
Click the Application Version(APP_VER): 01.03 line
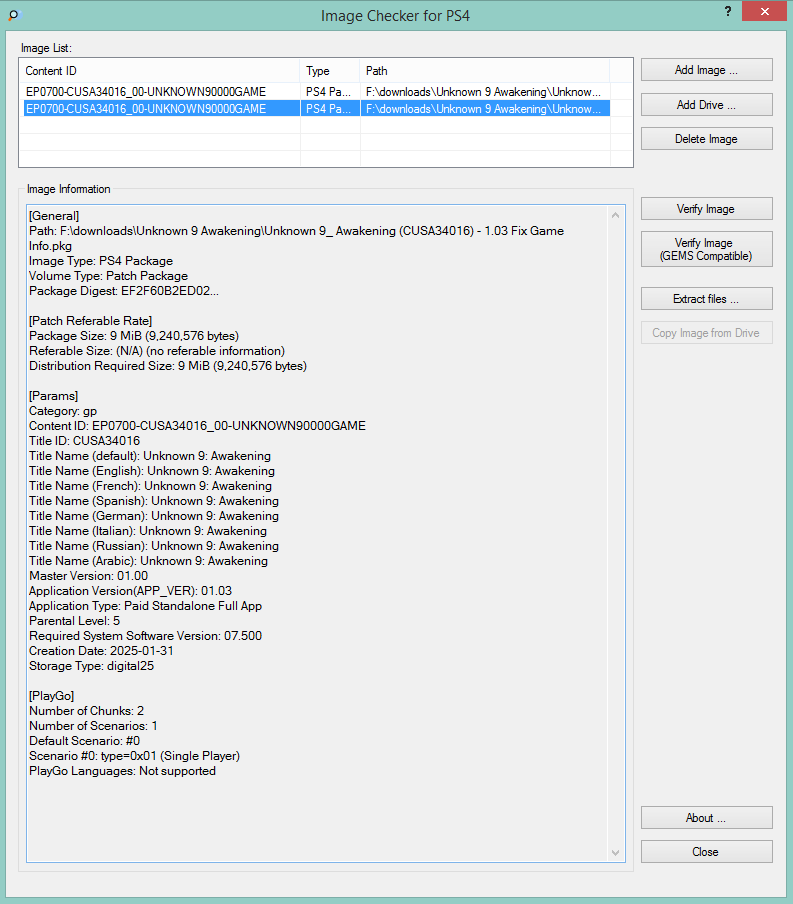[130, 591]
